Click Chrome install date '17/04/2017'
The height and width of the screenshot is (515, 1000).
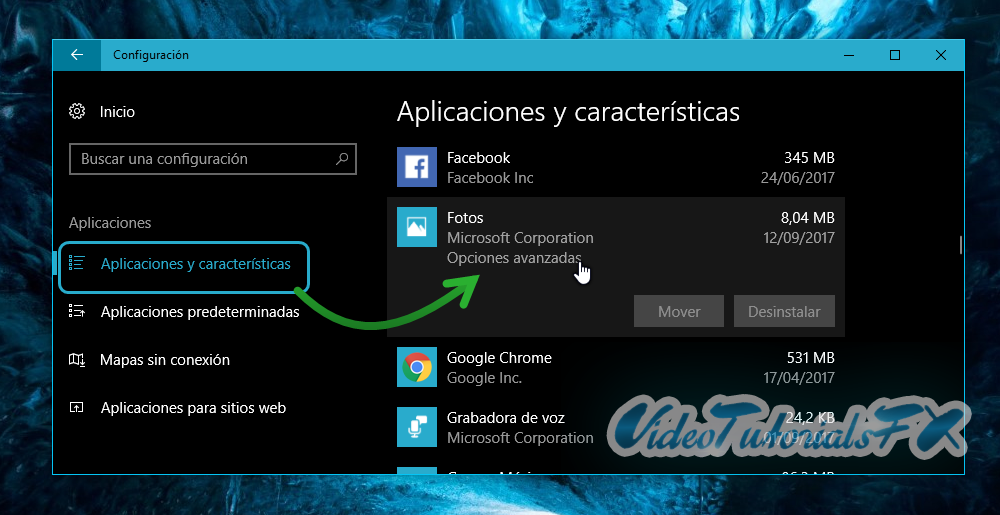click(799, 378)
